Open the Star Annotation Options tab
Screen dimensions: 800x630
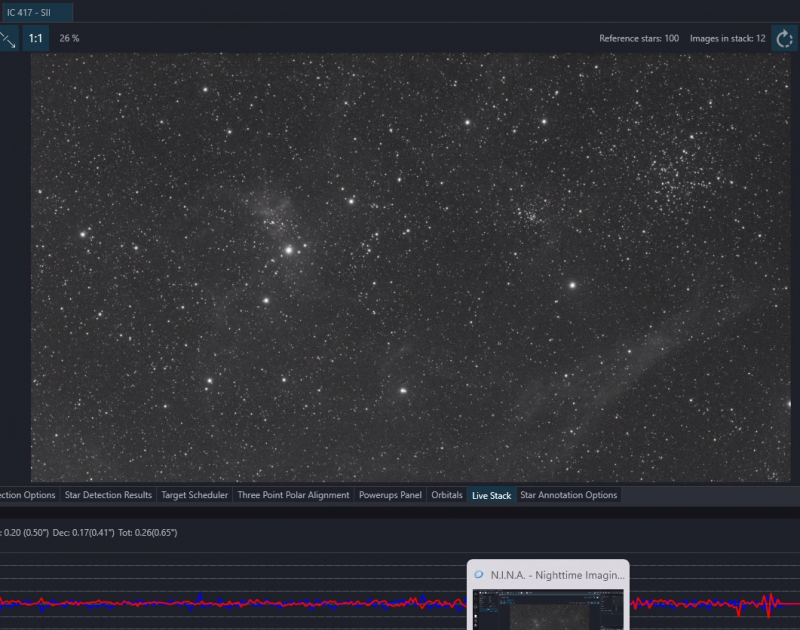click(x=568, y=495)
